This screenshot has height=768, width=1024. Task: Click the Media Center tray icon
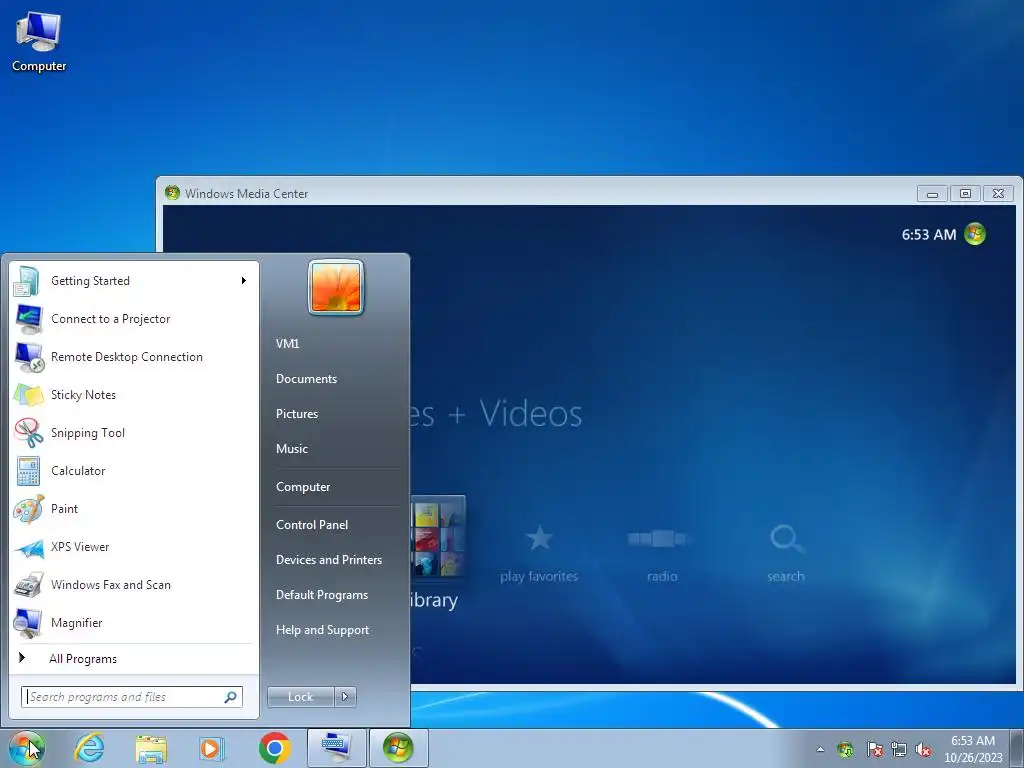coord(845,749)
